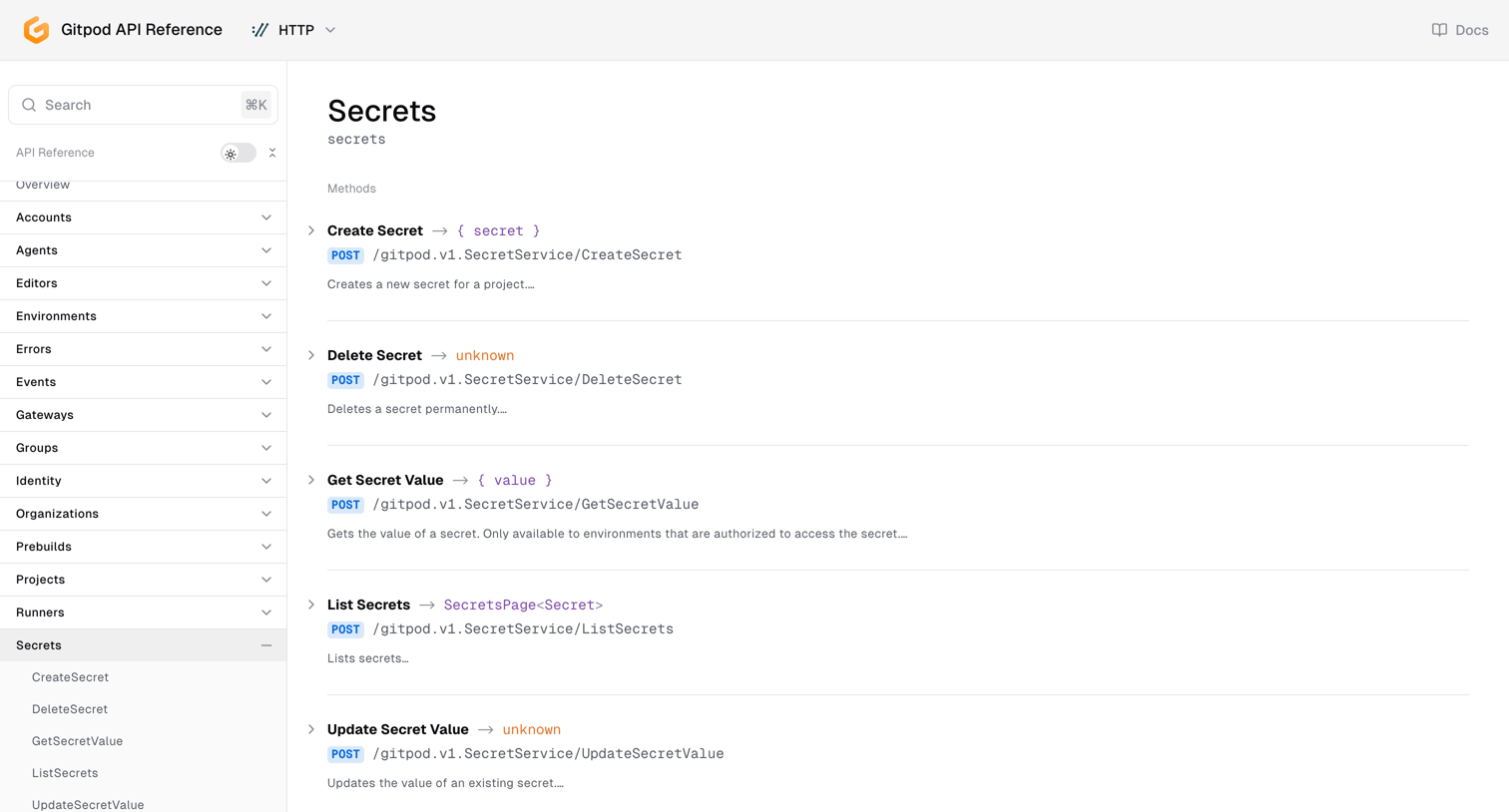Click the HTTP slashes icon
This screenshot has width=1509, height=812.
pyautogui.click(x=260, y=30)
